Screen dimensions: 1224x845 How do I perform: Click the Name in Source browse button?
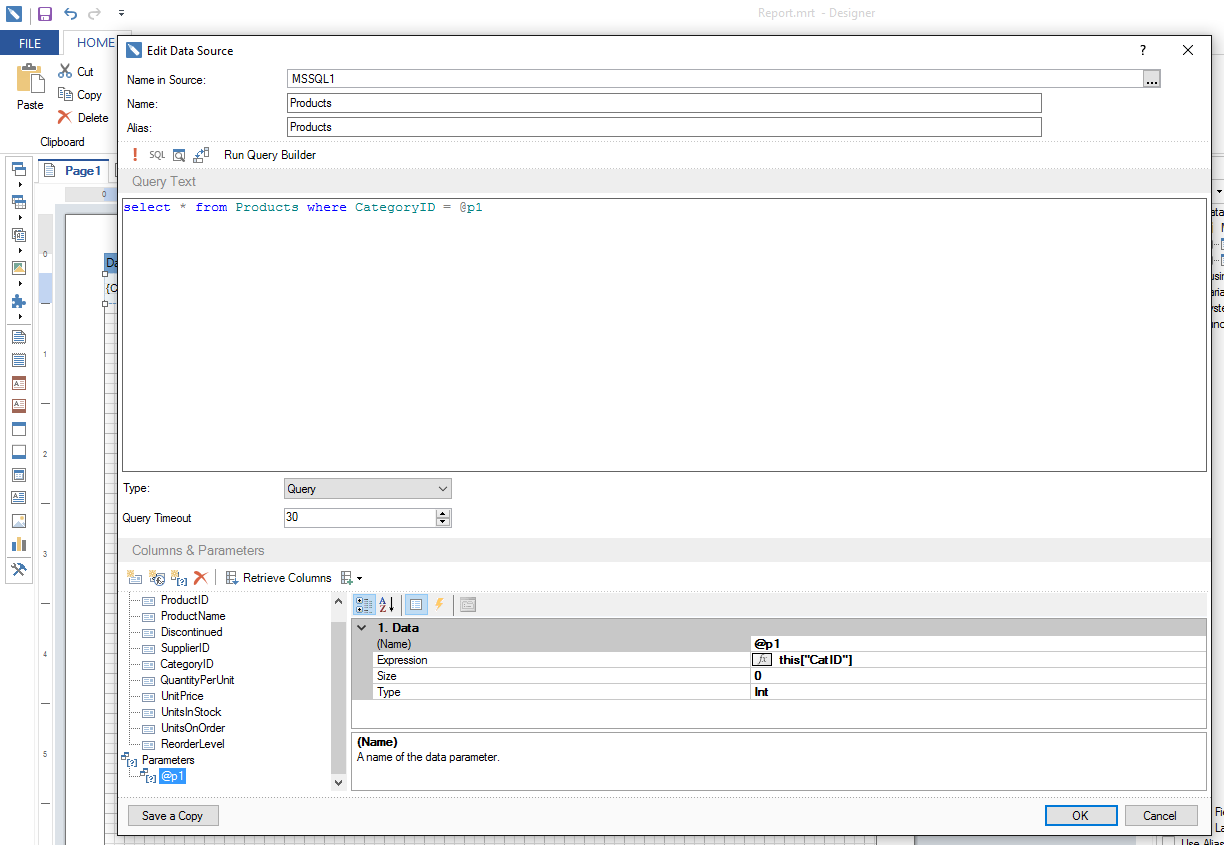click(1151, 79)
